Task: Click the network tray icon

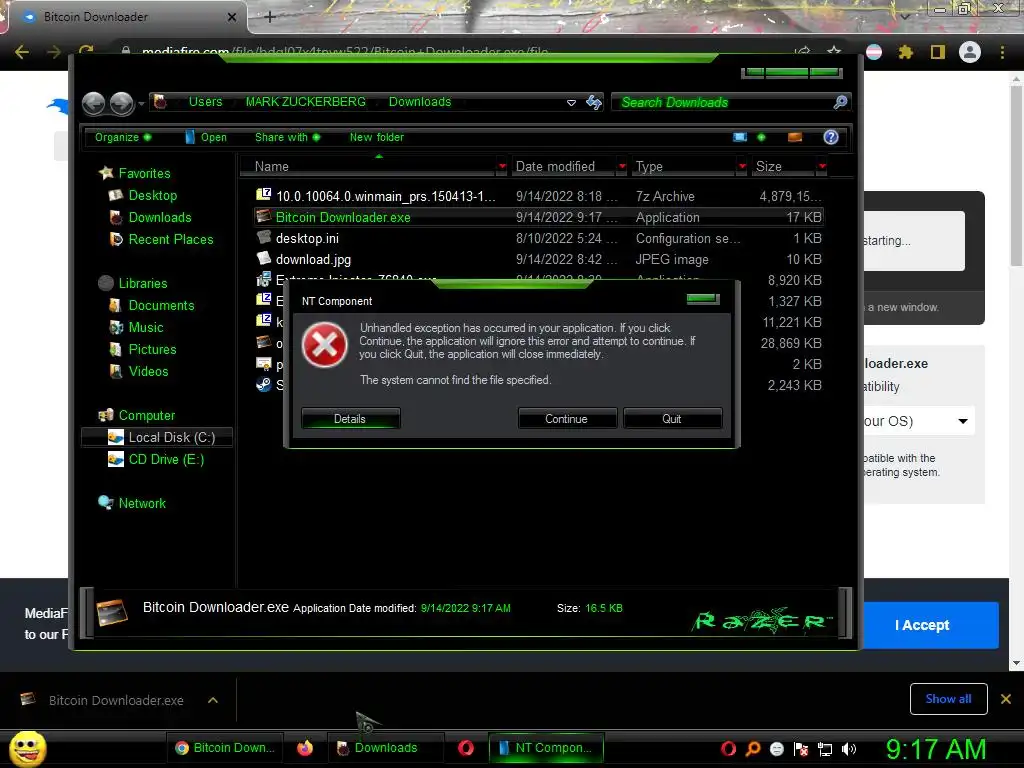Action: (825, 749)
